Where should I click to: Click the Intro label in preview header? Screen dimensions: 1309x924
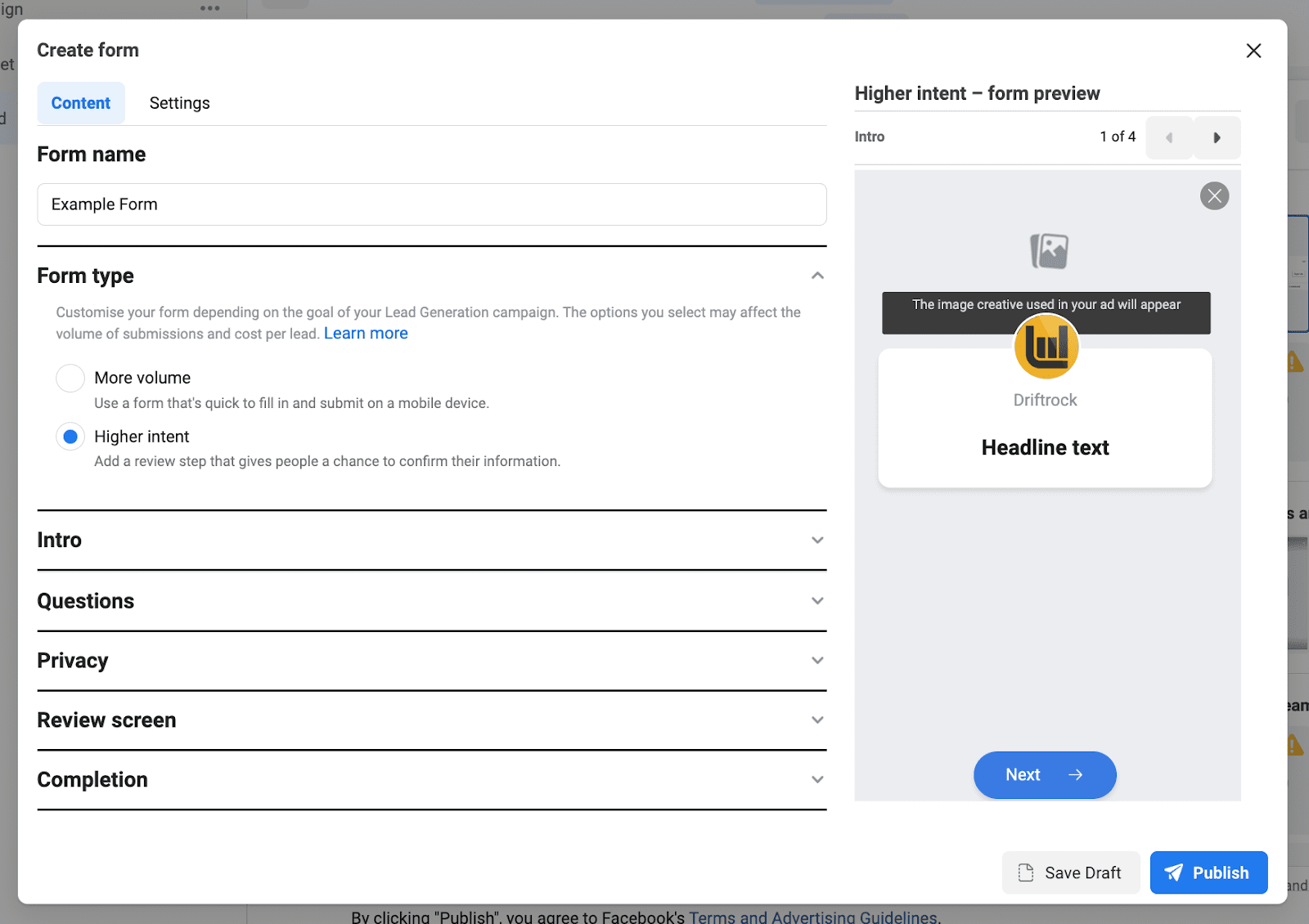tap(870, 137)
